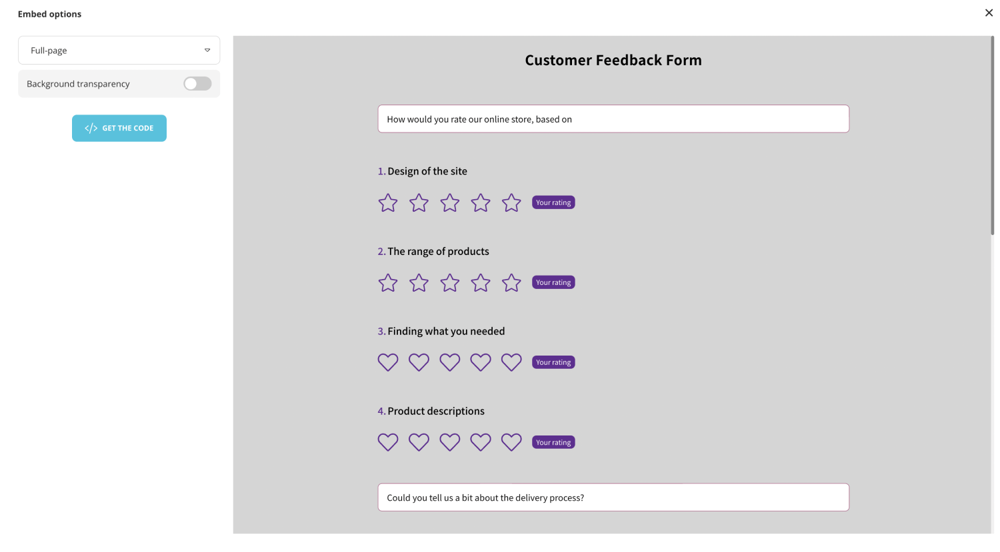Select third star for The range of products
Screen dimensions: 1000x552
[450, 283]
